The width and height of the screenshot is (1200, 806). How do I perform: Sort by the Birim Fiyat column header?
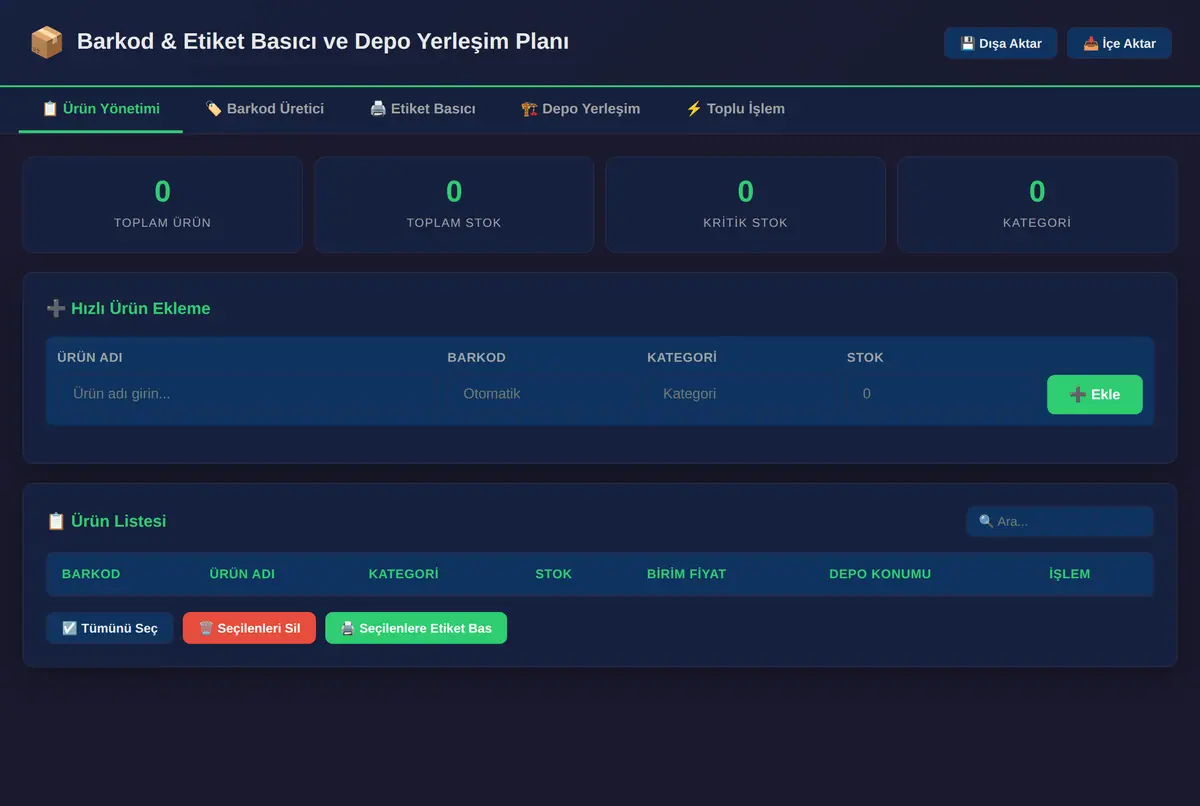pos(686,574)
